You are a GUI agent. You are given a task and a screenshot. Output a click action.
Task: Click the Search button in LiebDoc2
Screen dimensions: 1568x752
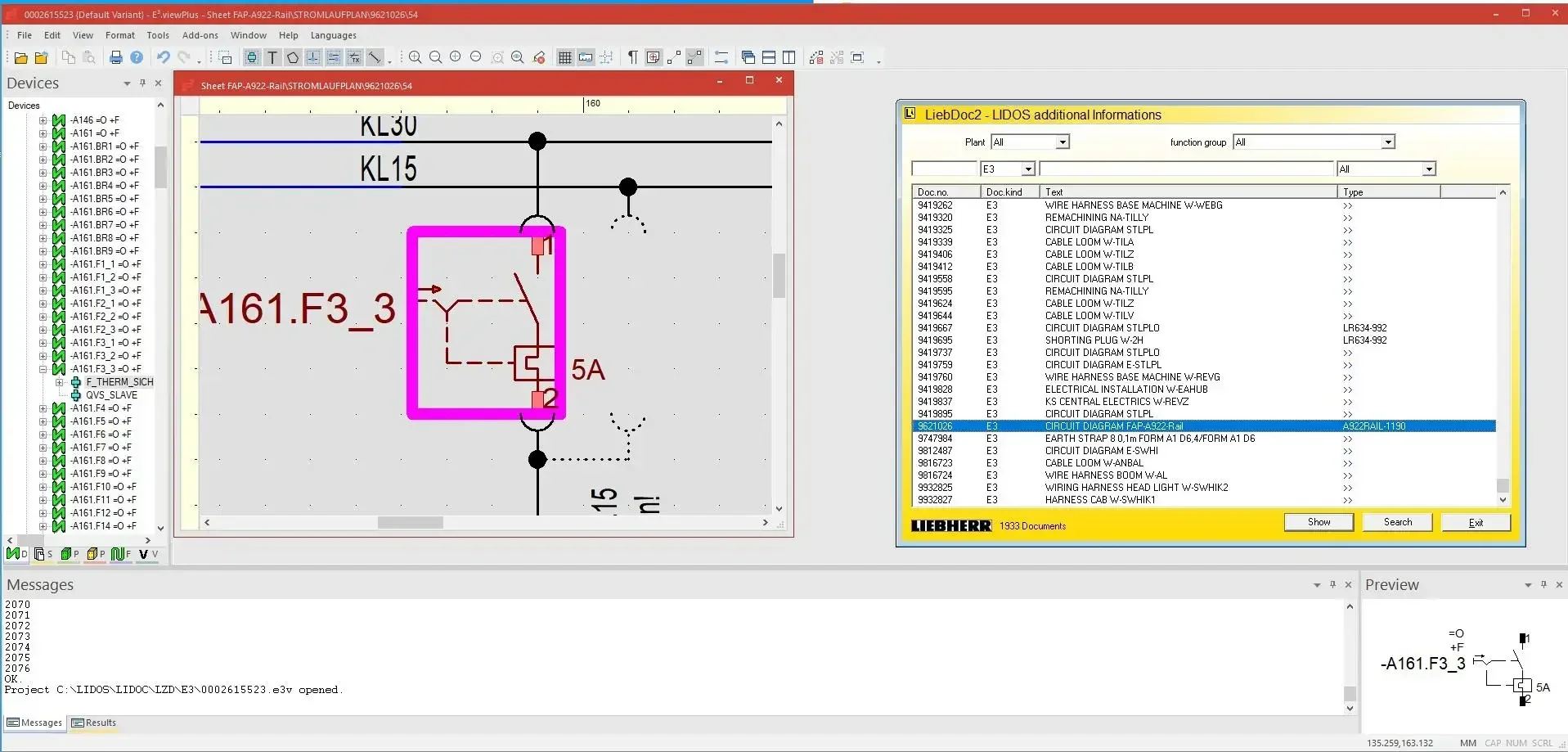click(1397, 522)
